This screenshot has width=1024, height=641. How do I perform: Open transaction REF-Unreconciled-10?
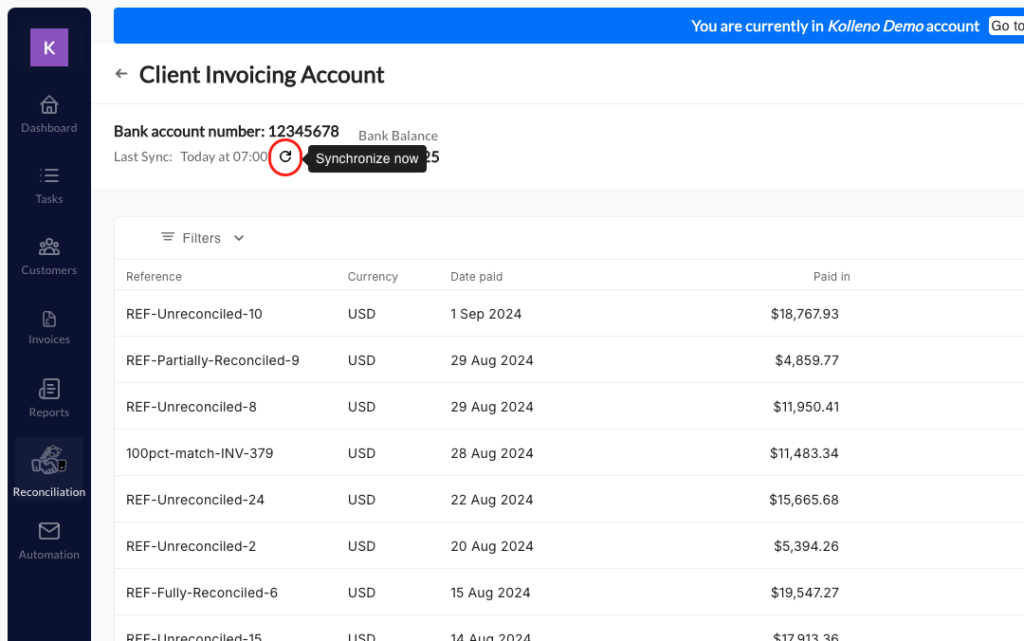(194, 314)
